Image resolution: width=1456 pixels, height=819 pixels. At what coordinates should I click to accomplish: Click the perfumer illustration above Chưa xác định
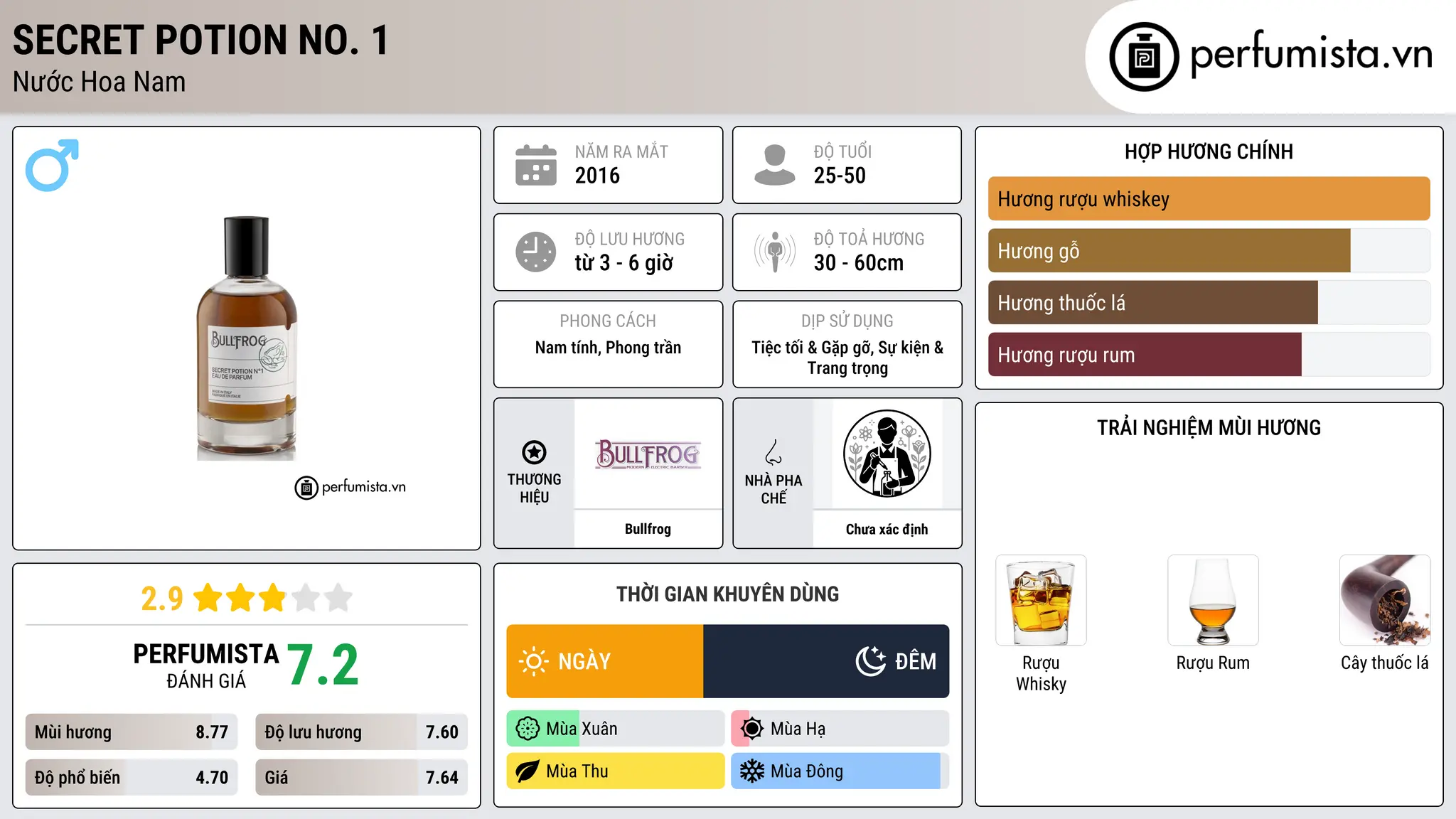[887, 454]
